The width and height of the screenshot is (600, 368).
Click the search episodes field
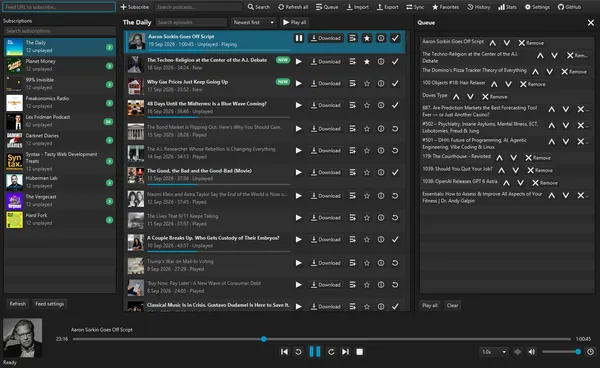point(191,23)
